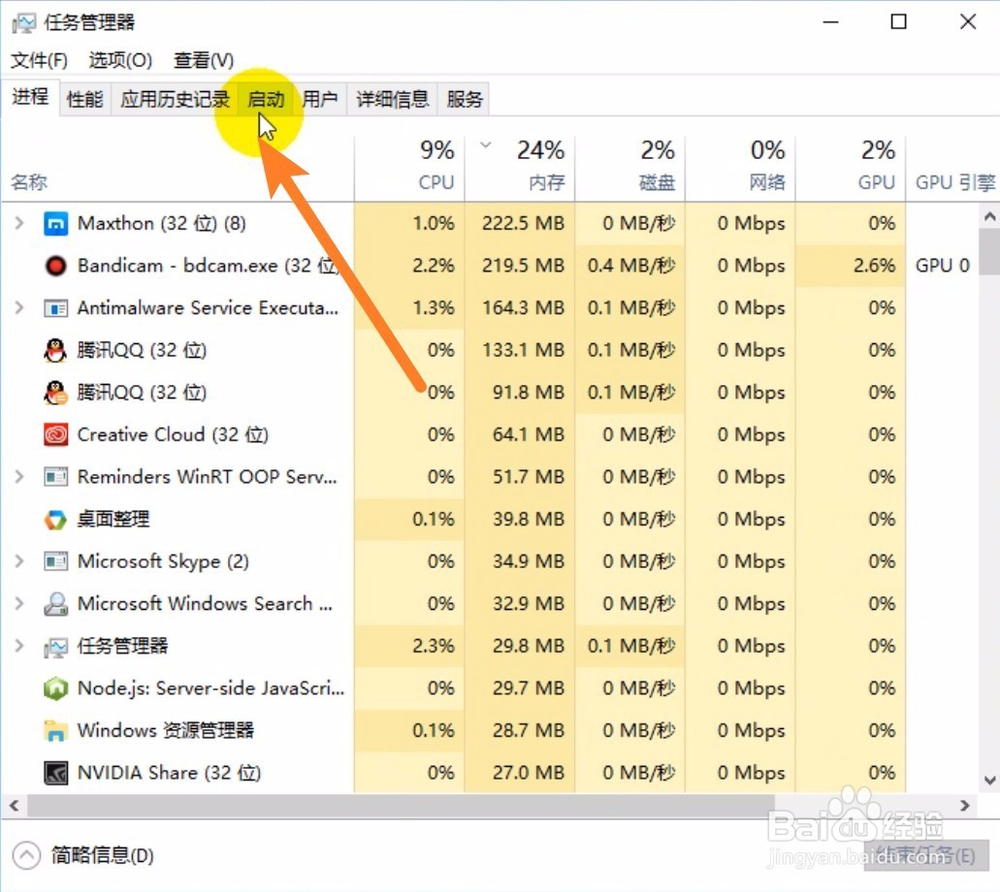Expand Reminders WinRT OOP Server group
The height and width of the screenshot is (892, 1000).
click(19, 477)
